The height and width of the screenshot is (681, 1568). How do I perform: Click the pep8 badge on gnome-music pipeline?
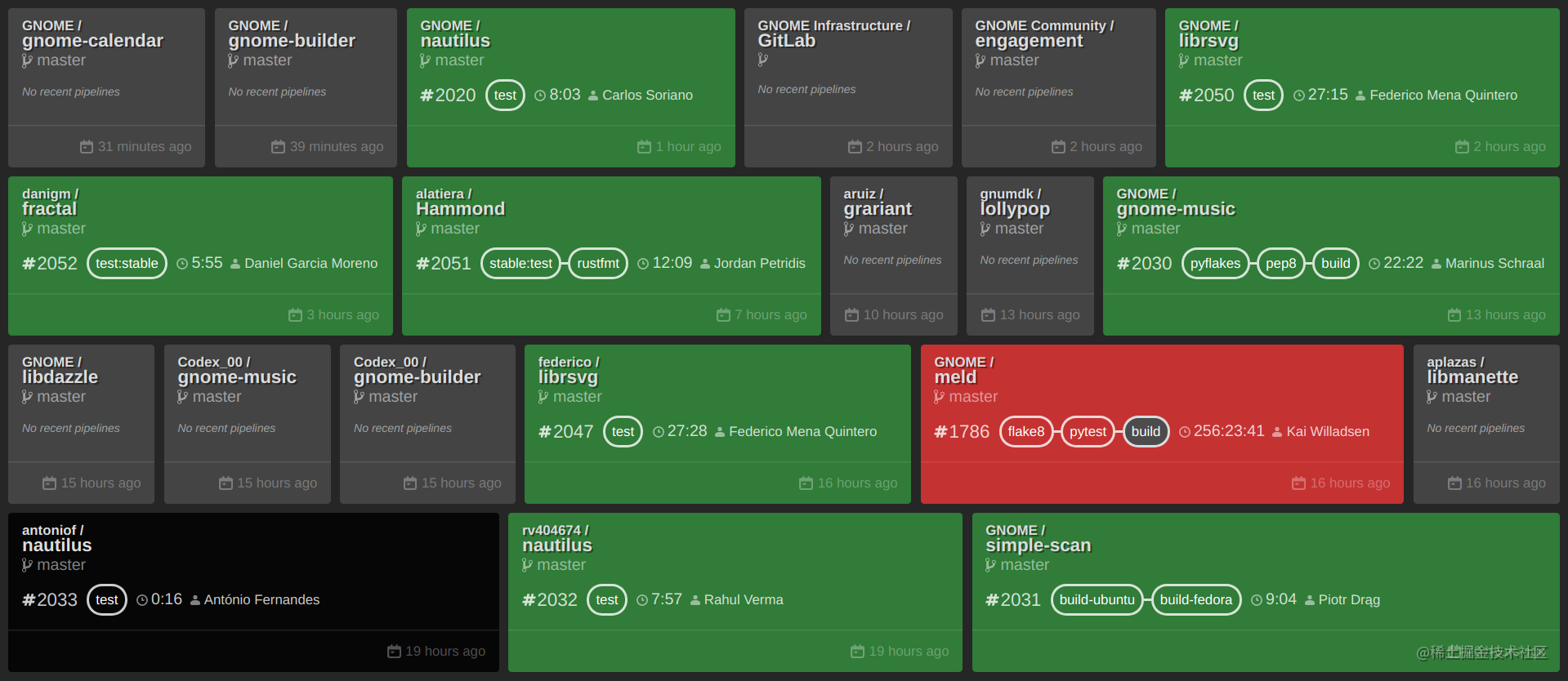coord(1280,263)
